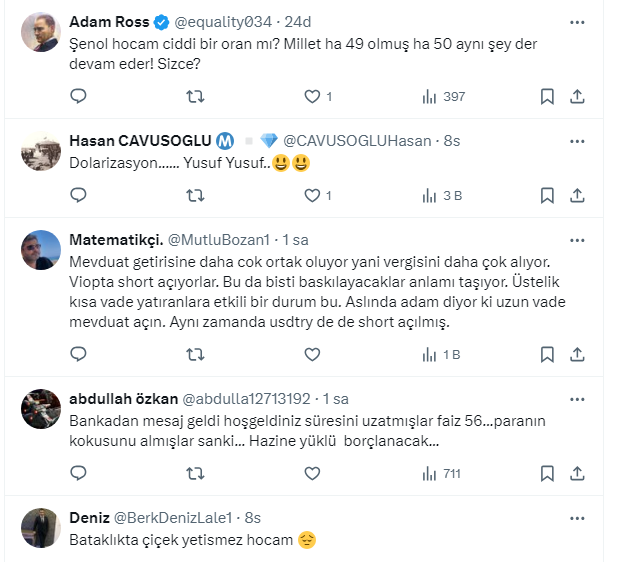Screen dimensions: 620x562
Task: Open Deniz's profile avatar
Action: (x=41, y=529)
